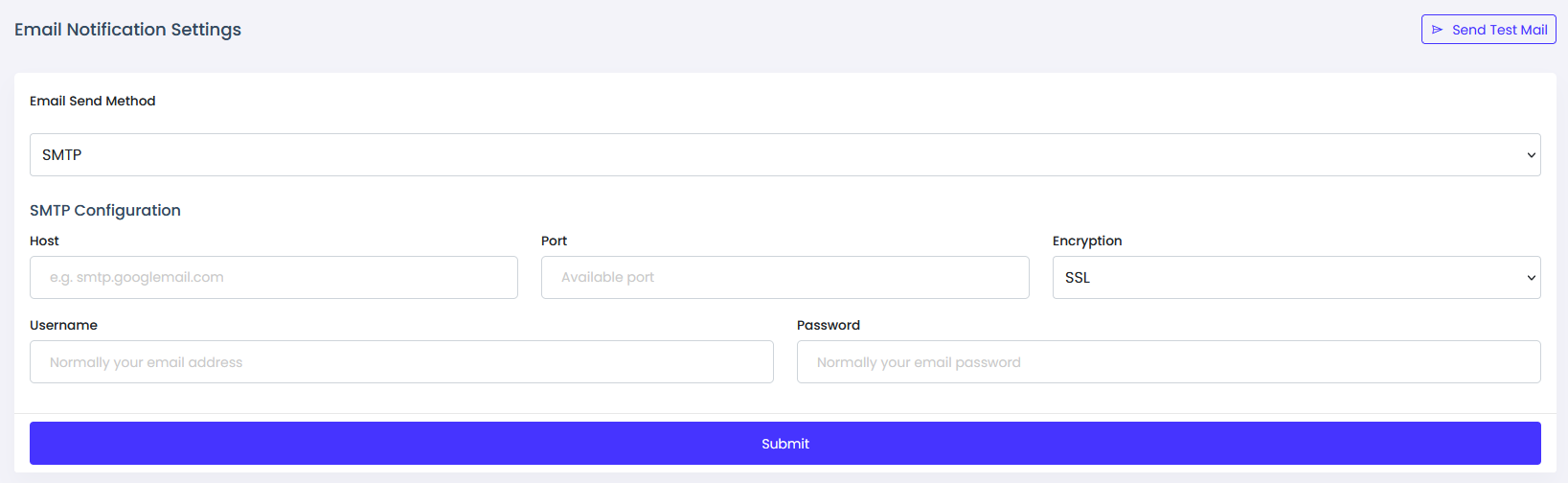1568x483 pixels.
Task: Click the selected SMTP value in send method
Action: point(62,155)
